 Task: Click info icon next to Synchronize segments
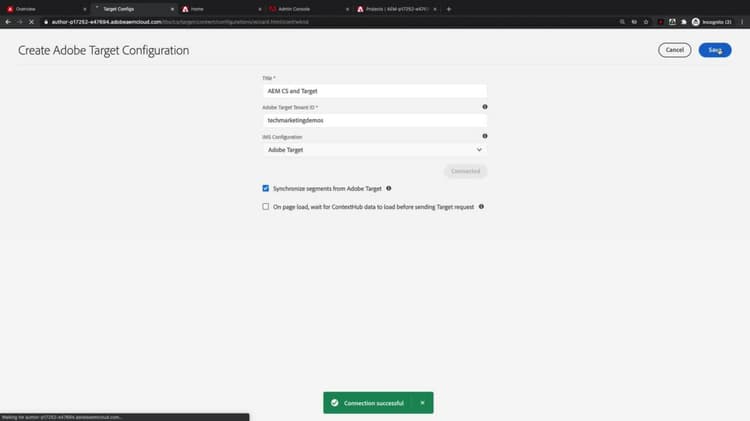coord(388,188)
